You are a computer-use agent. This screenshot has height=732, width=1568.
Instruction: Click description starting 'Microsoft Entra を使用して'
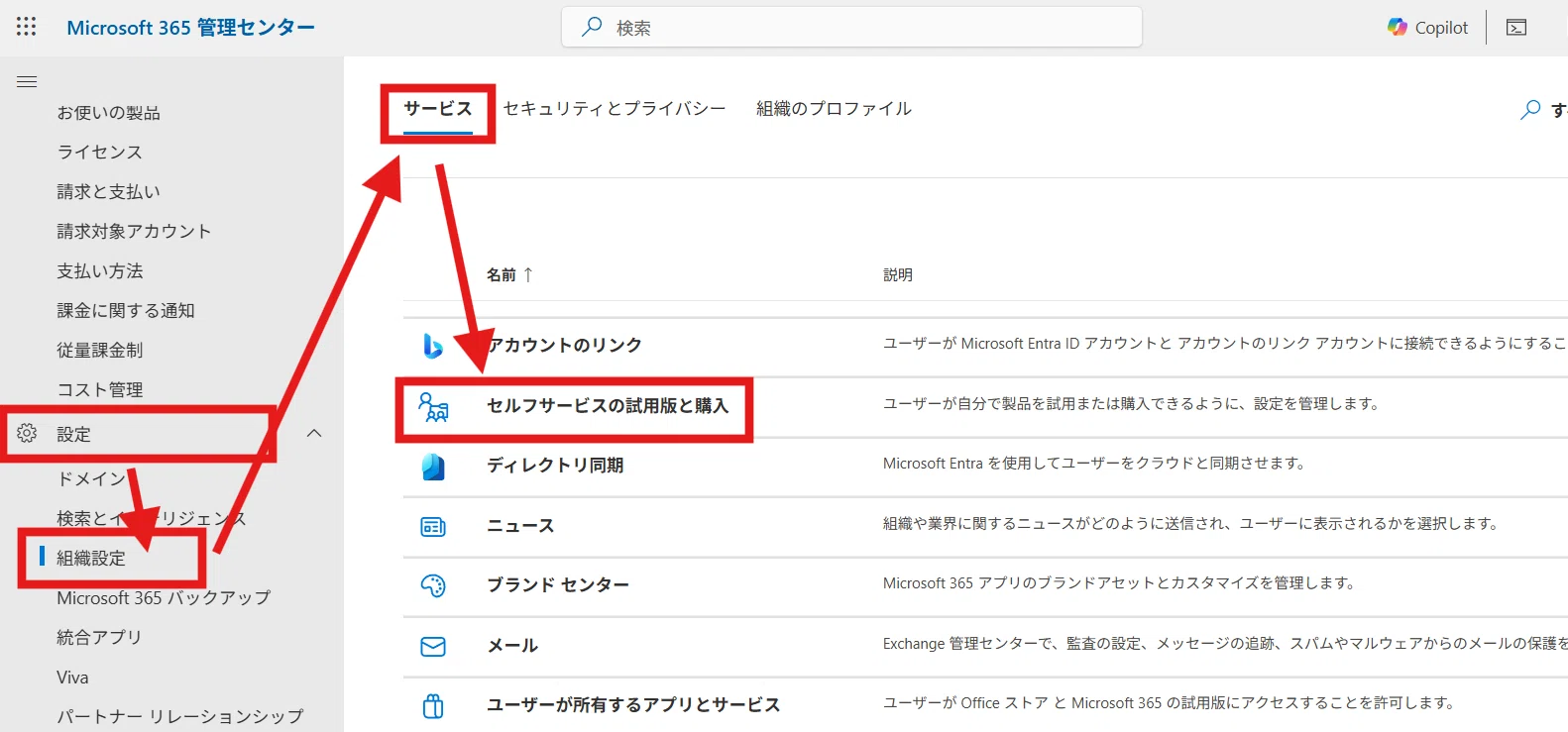[1094, 464]
